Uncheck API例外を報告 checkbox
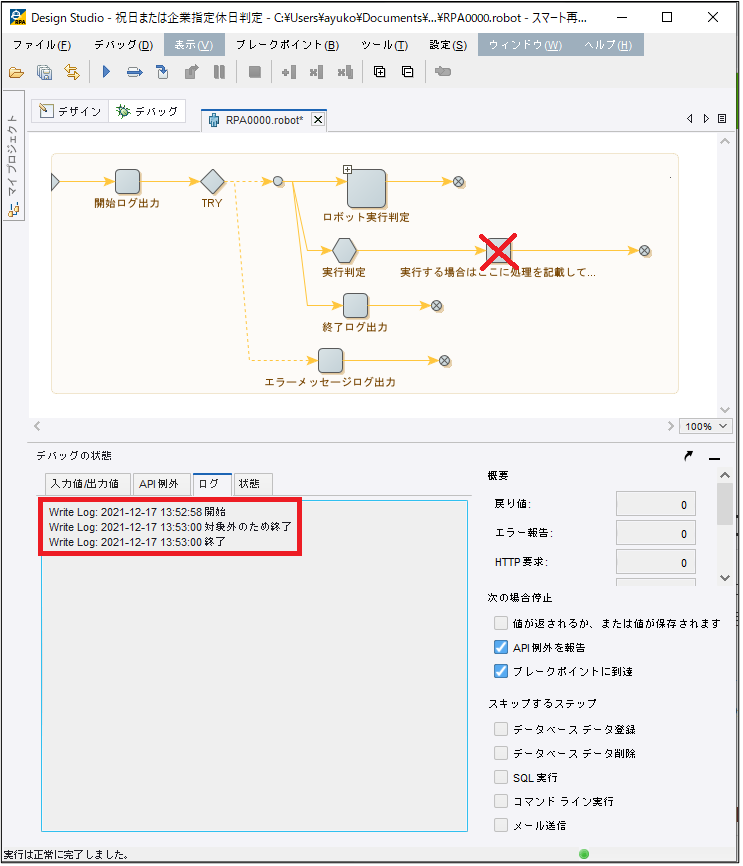 coord(501,647)
